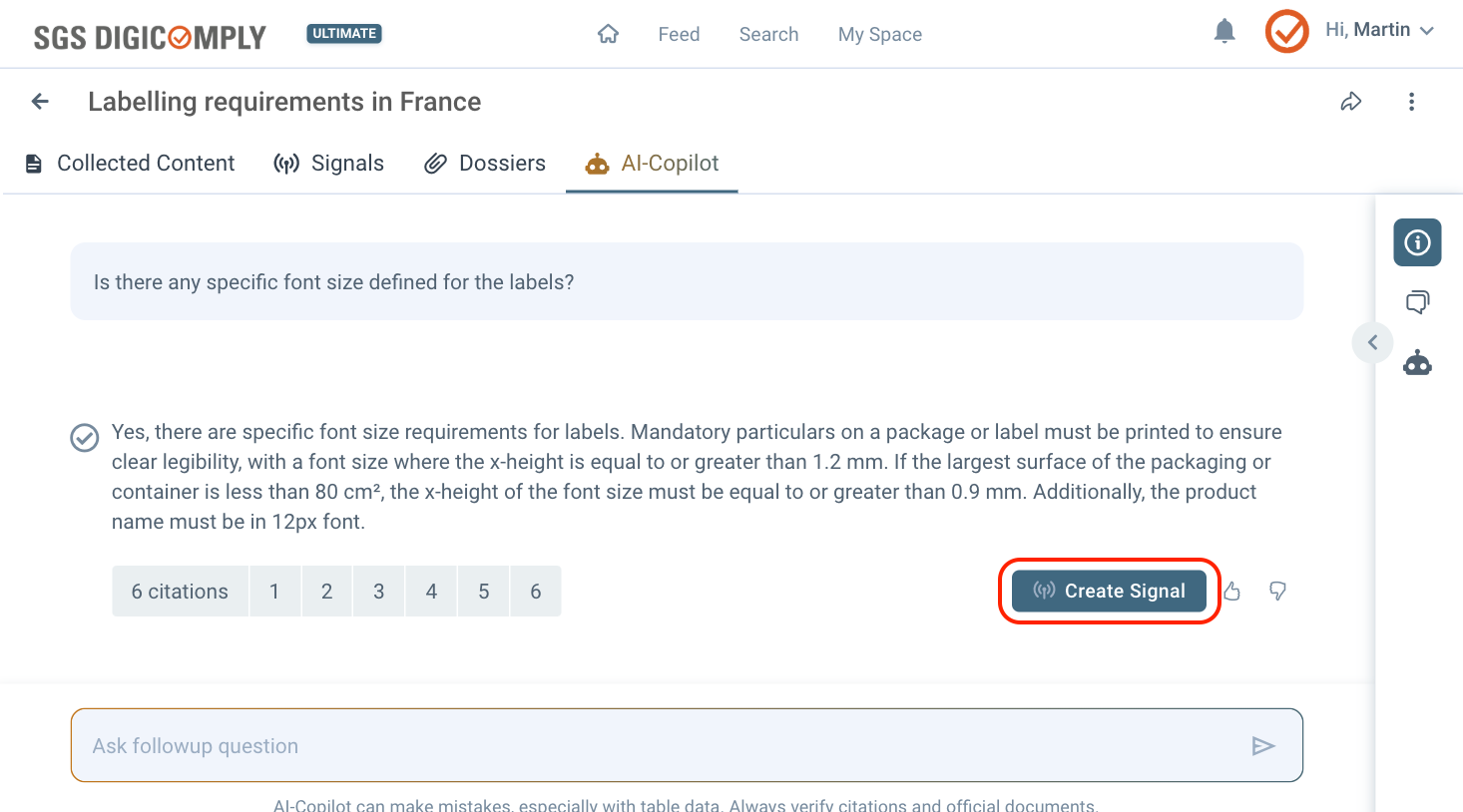Send the followup question with arrow icon
Screen dimensions: 1463x812
(1263, 746)
